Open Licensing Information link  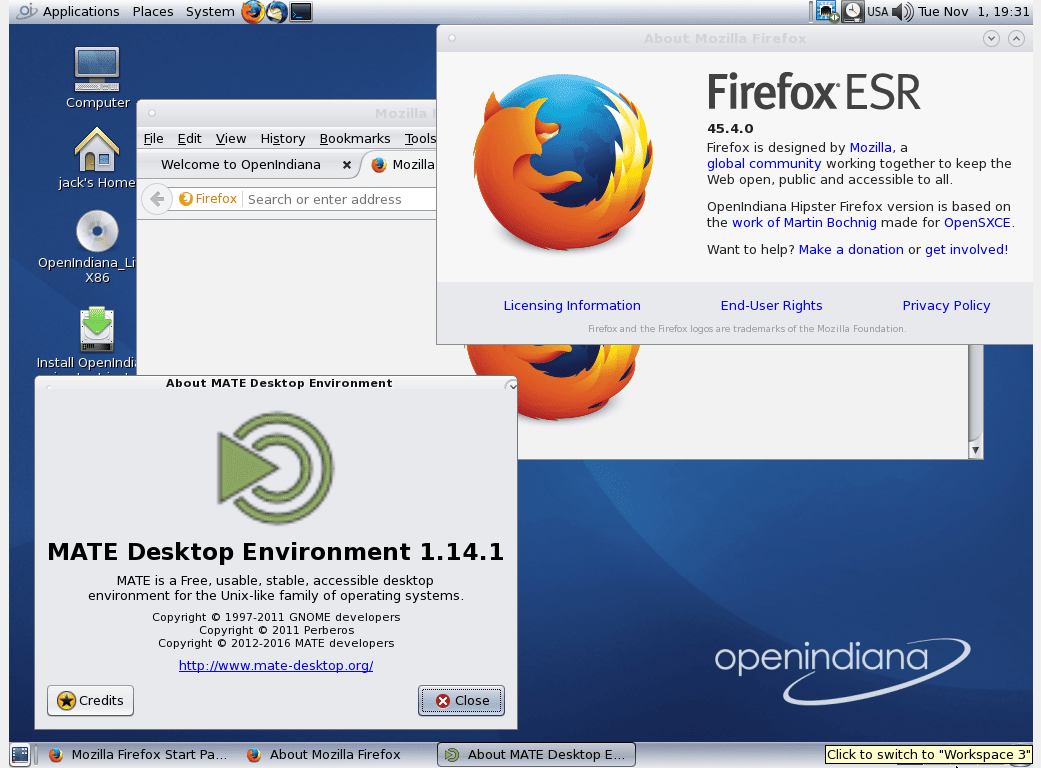pos(572,305)
